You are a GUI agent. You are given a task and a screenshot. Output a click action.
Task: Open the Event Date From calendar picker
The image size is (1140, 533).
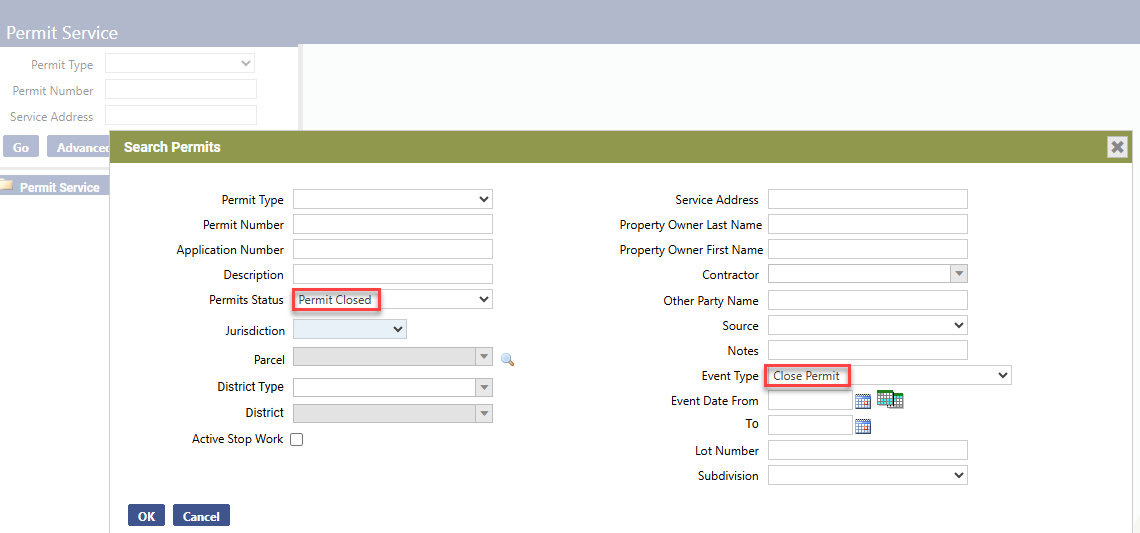pyautogui.click(x=863, y=401)
